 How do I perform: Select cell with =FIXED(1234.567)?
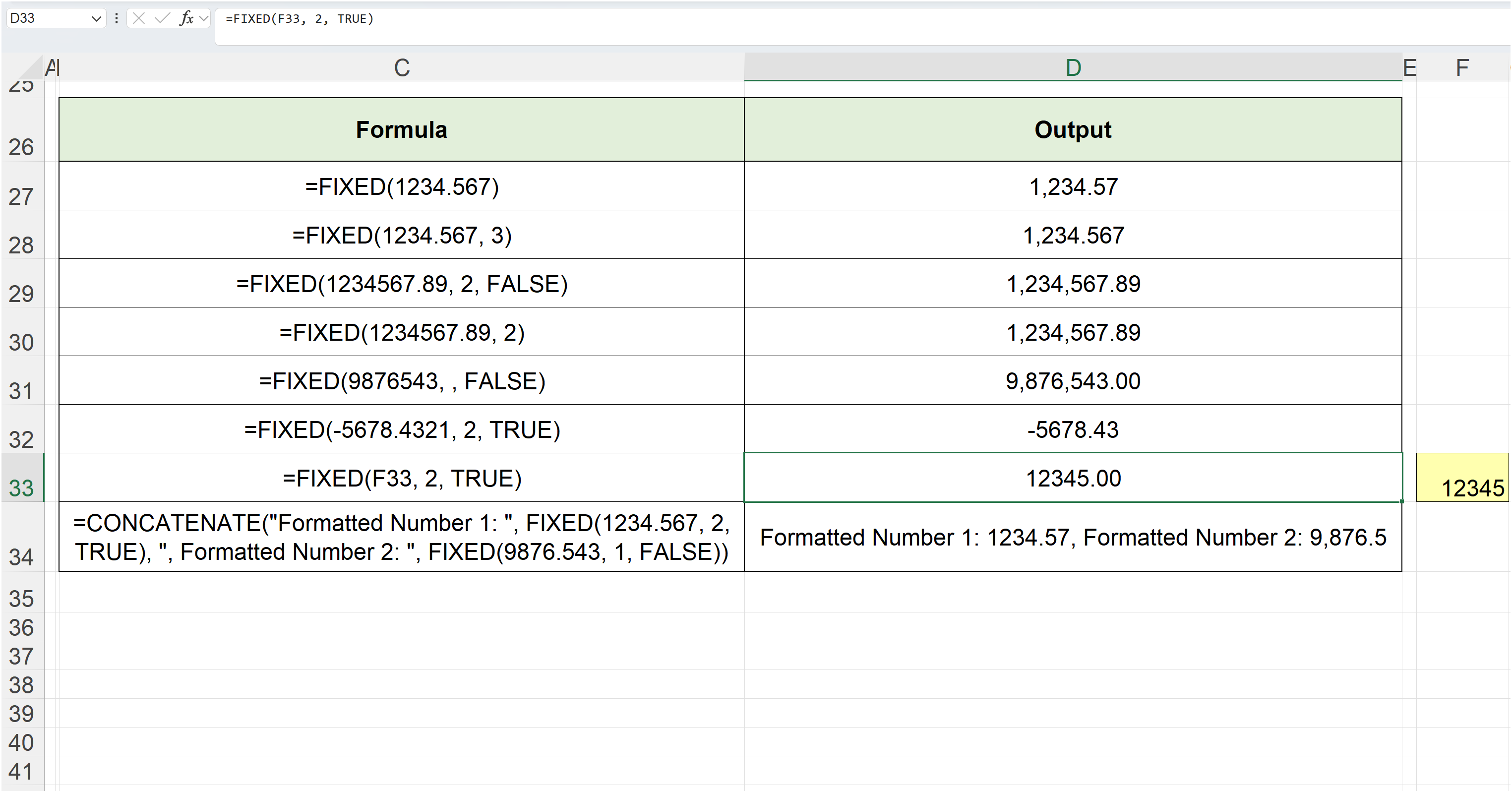coord(402,186)
